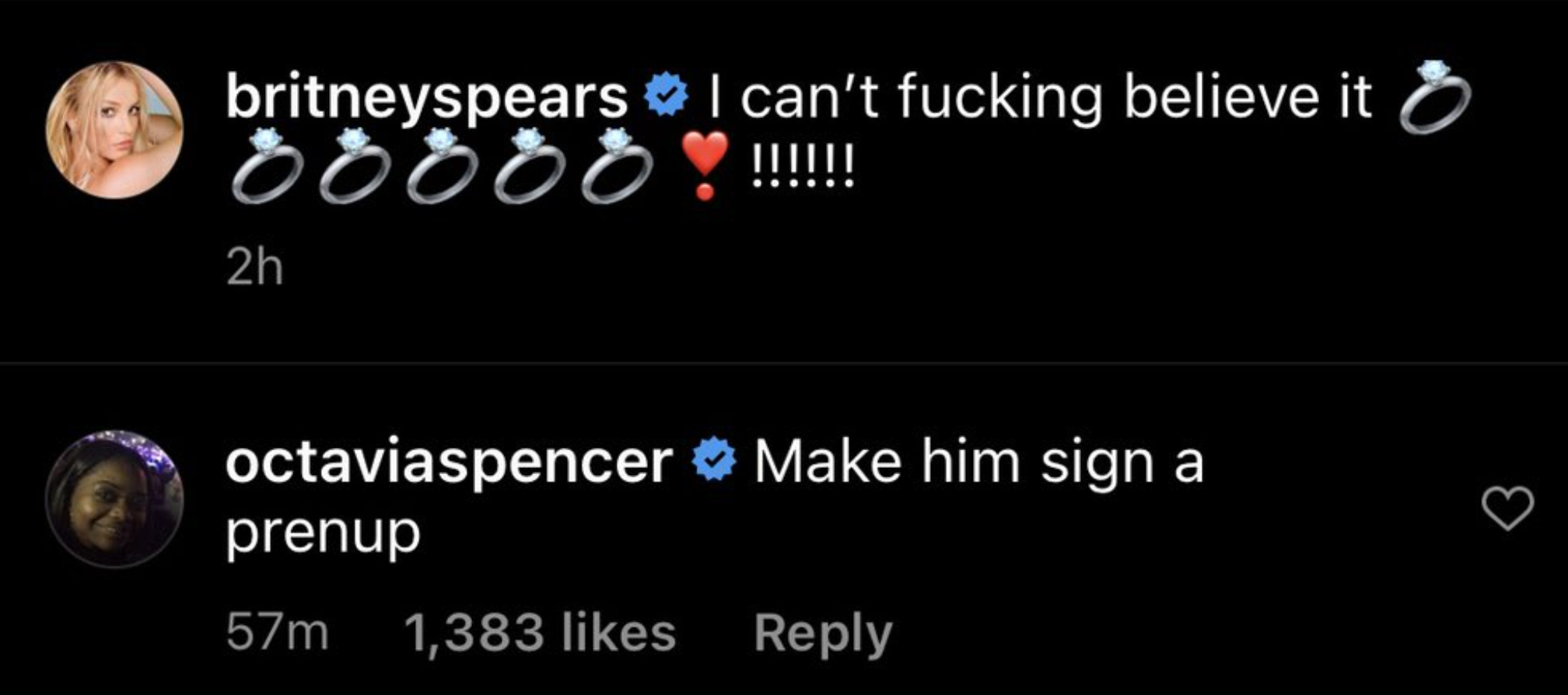Click first ring emoji on second caption line

265,166
